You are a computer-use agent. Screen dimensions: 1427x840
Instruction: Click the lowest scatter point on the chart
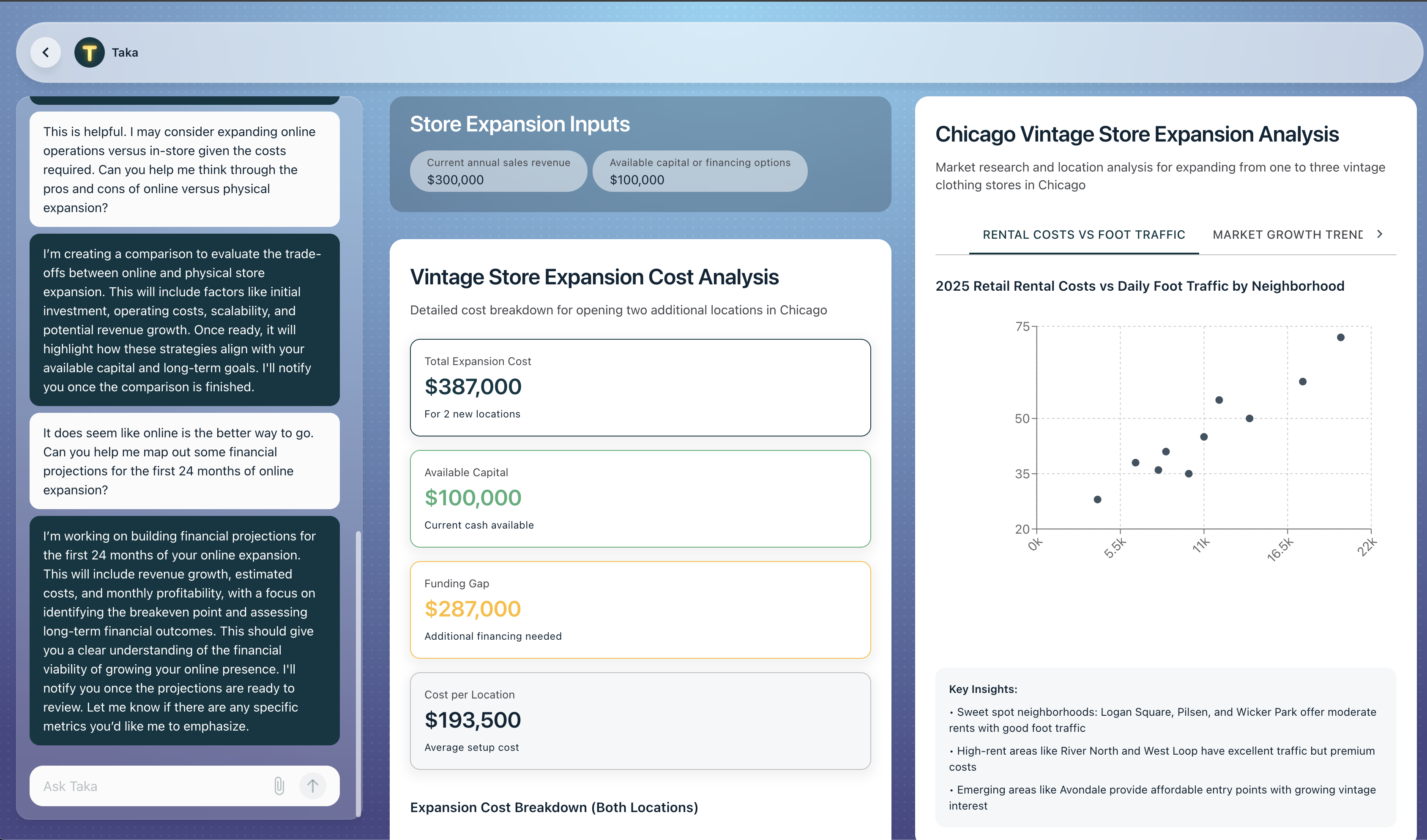1097,499
